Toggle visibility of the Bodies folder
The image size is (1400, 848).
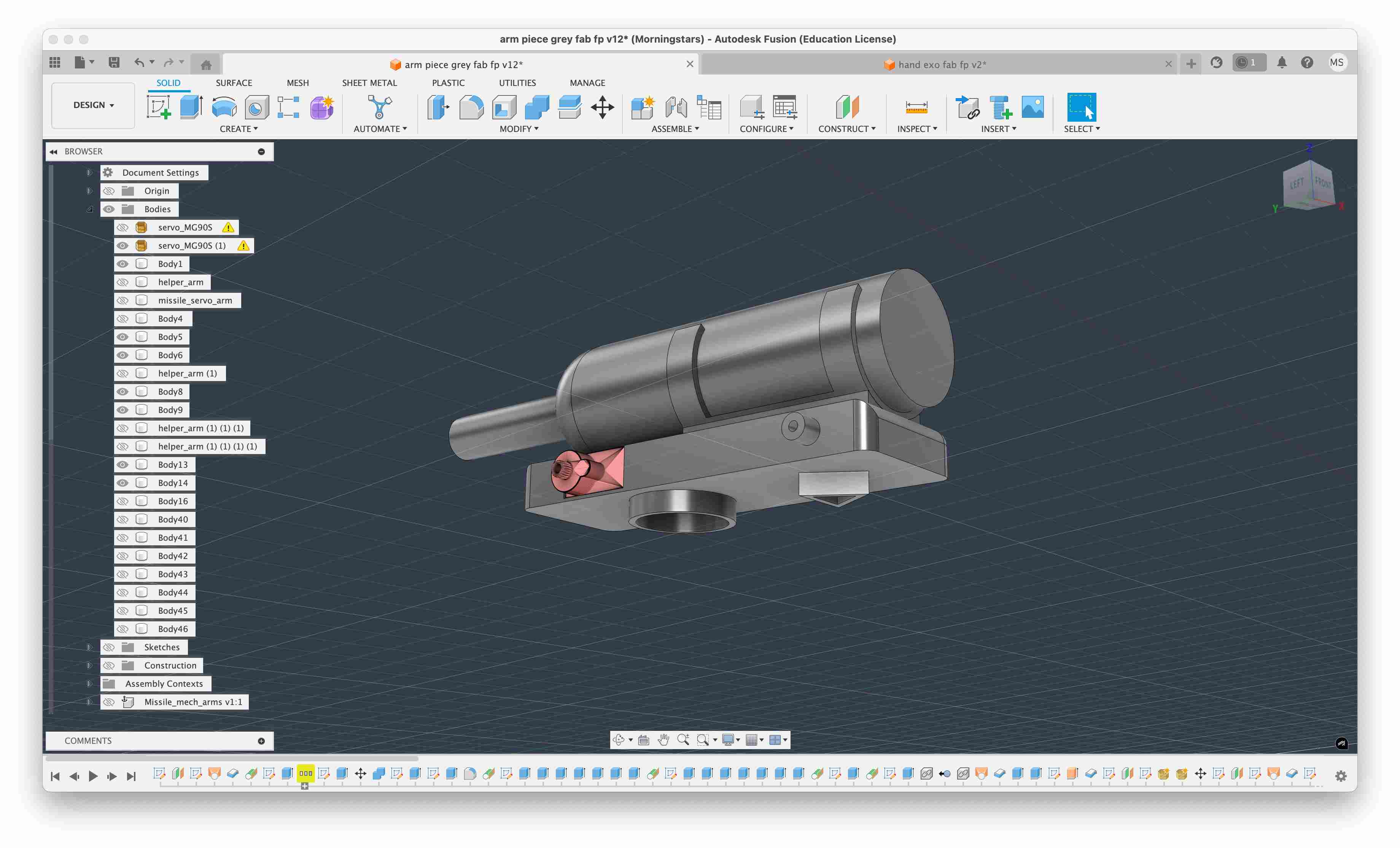tap(108, 209)
